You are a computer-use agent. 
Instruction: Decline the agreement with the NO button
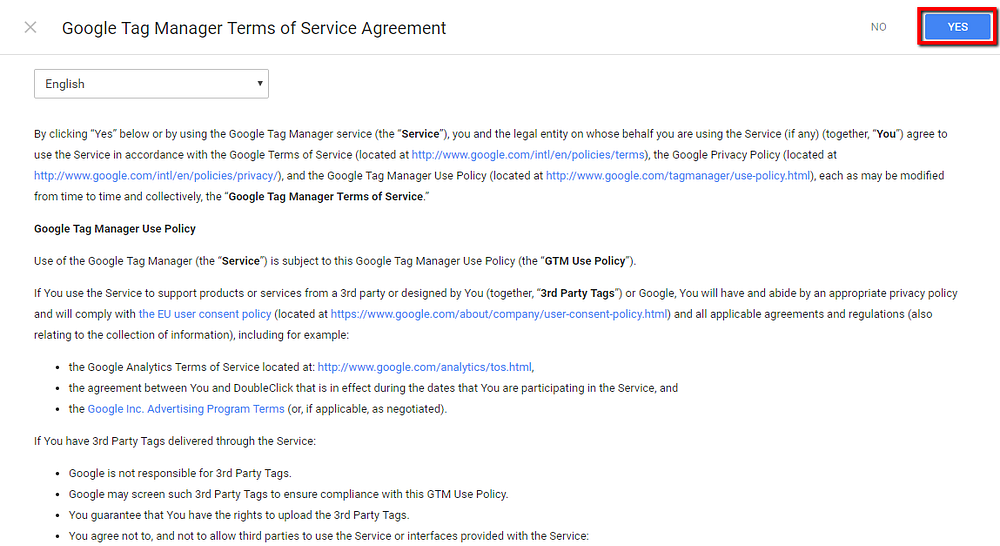coord(878,27)
